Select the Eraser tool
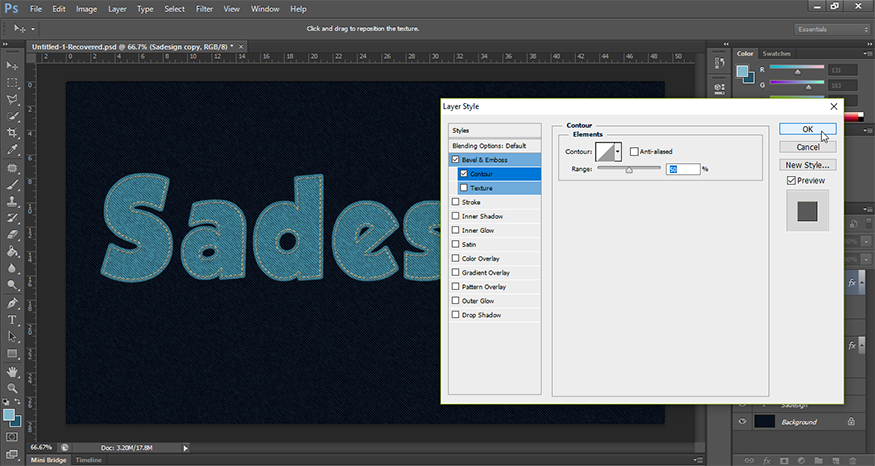 (x=12, y=235)
